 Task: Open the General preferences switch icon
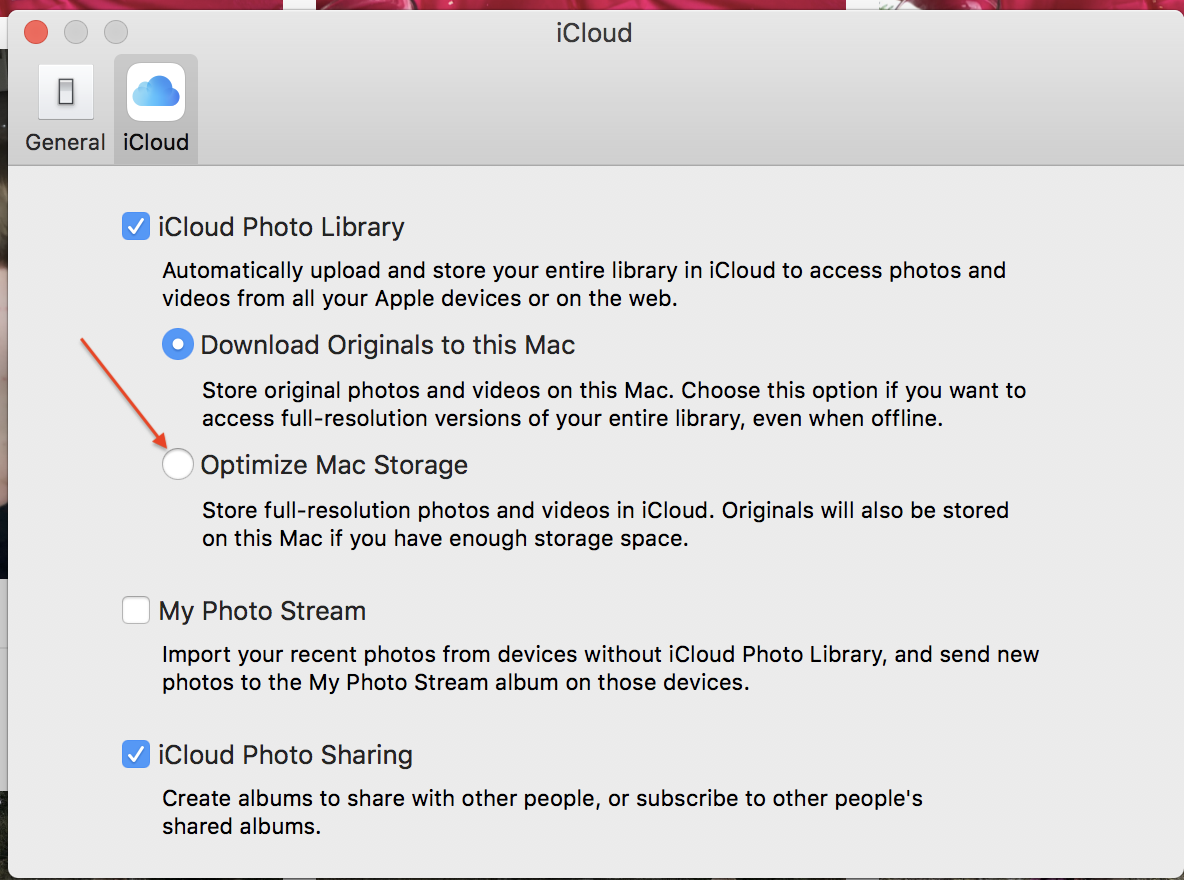coord(66,92)
